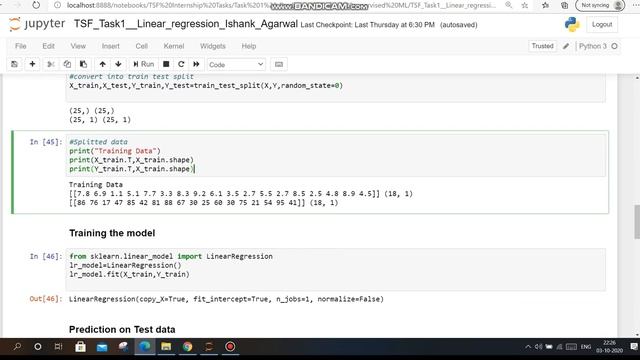
Task: Open the volume control in system tray
Action: [x=538, y=347]
